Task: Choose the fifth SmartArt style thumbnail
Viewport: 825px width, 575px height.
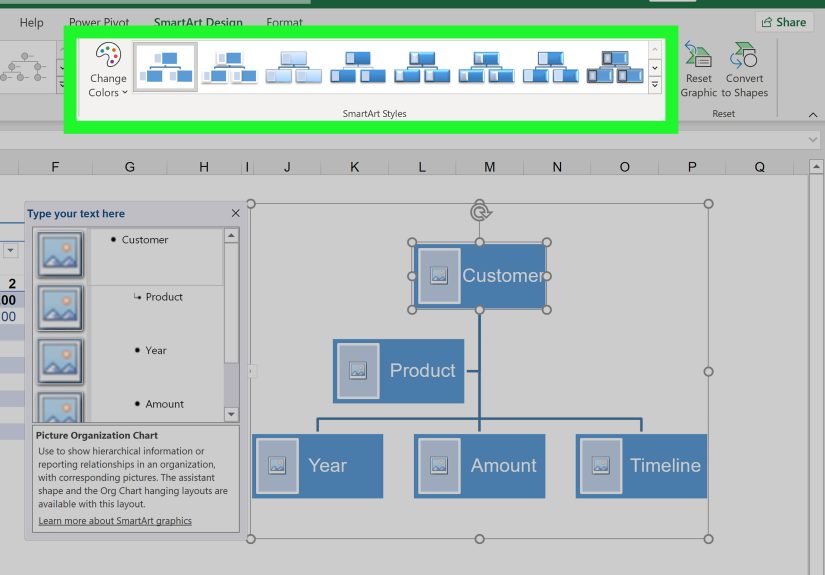Action: [422, 67]
